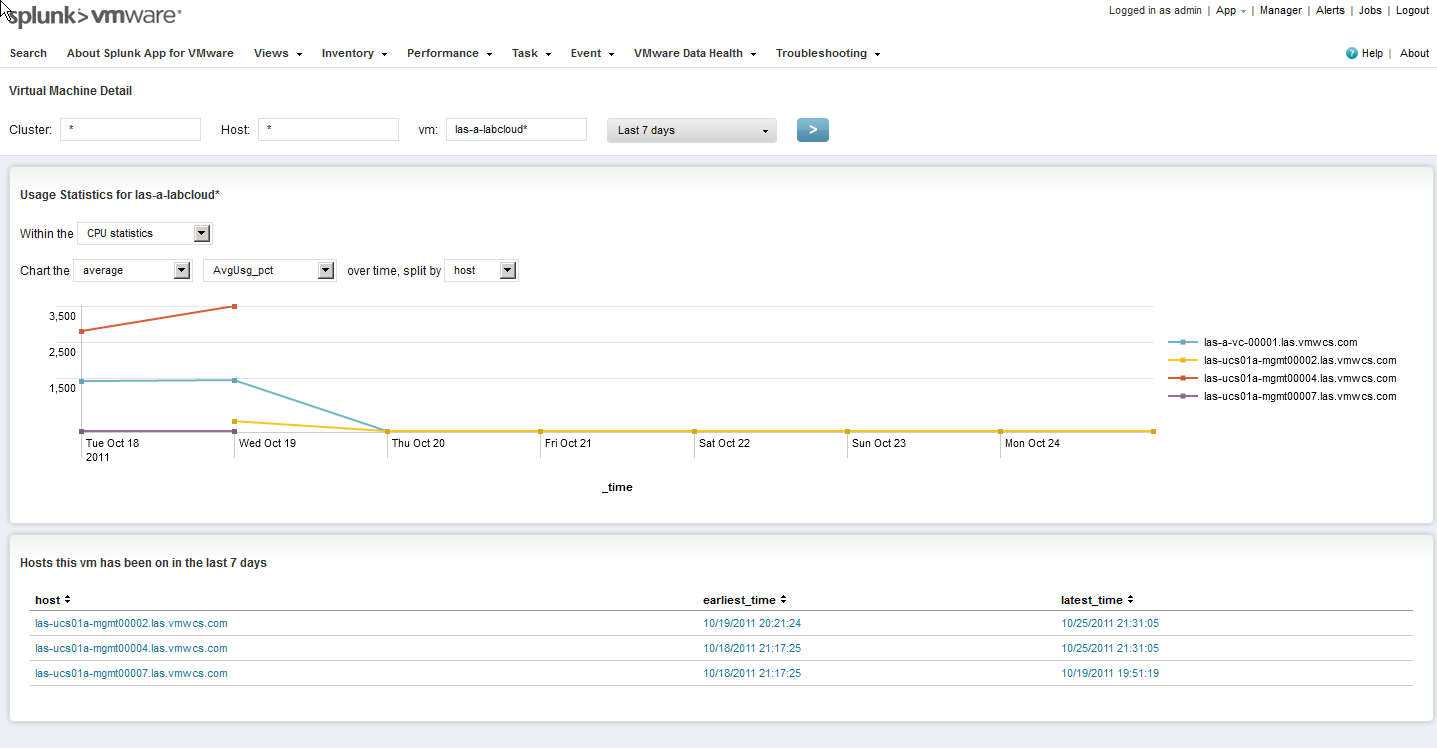Open host las-ucs01a-mgmt00004 in table
This screenshot has width=1437, height=748.
131,648
